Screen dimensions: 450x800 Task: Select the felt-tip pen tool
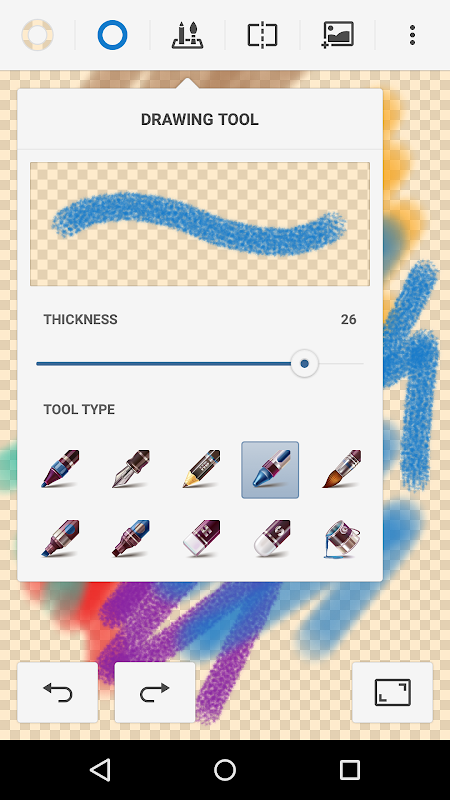point(60,469)
